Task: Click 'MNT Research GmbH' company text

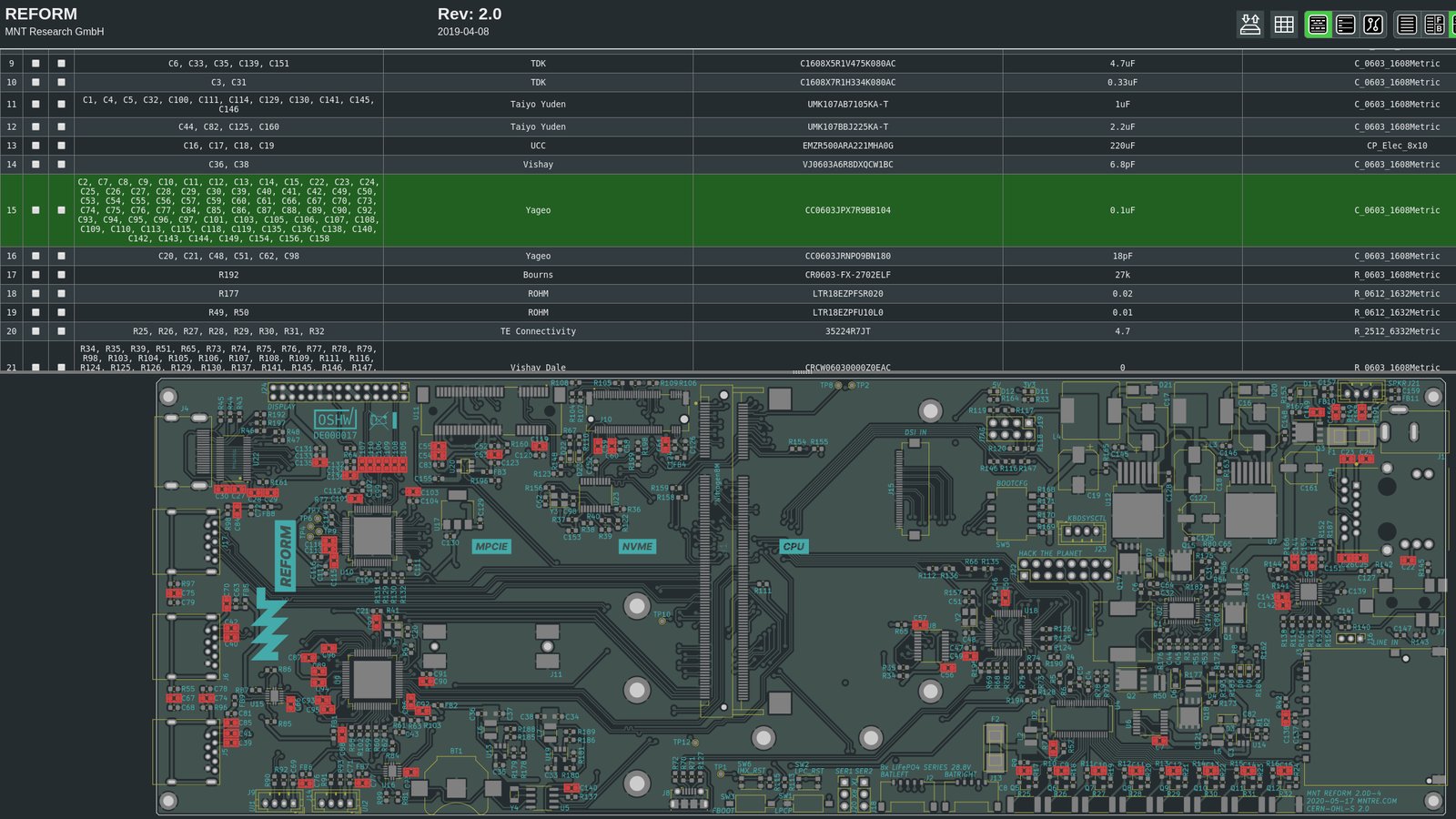Action: [55, 32]
